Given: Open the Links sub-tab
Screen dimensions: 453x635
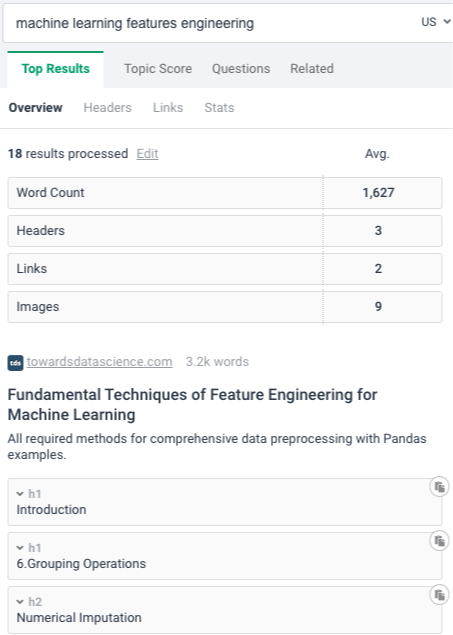Looking at the screenshot, I should point(168,108).
